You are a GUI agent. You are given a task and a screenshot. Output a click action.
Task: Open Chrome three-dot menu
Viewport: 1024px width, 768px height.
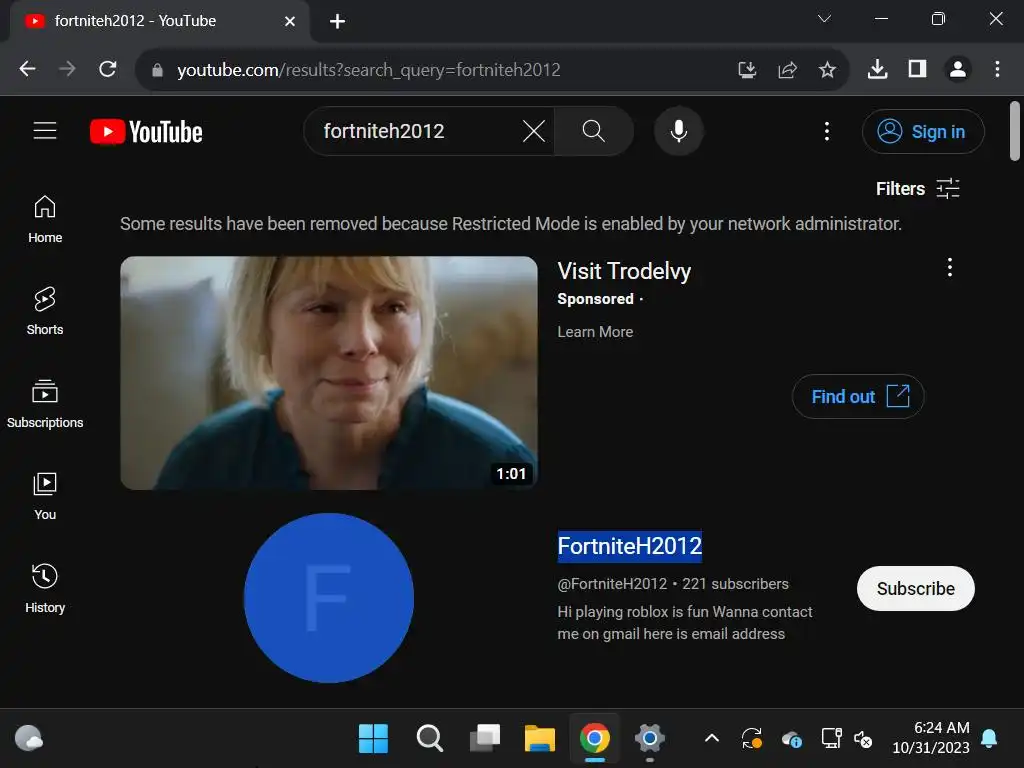click(x=997, y=69)
